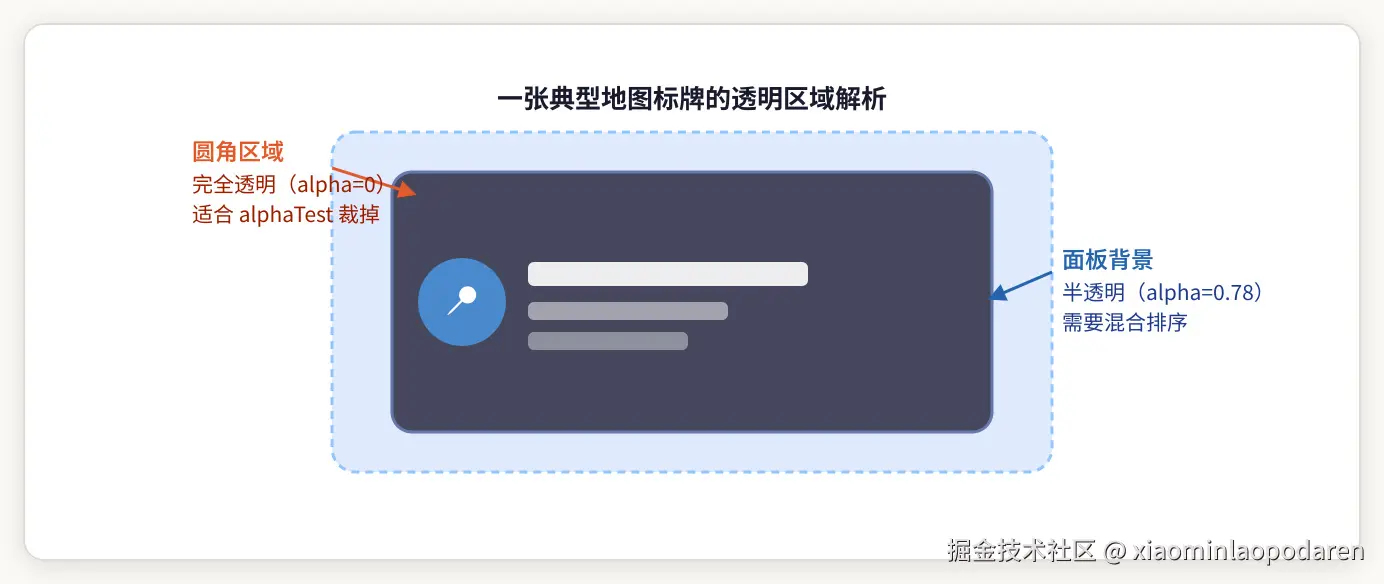The height and width of the screenshot is (584, 1384).
Task: Click the white title placeholder bar
Action: (668, 274)
